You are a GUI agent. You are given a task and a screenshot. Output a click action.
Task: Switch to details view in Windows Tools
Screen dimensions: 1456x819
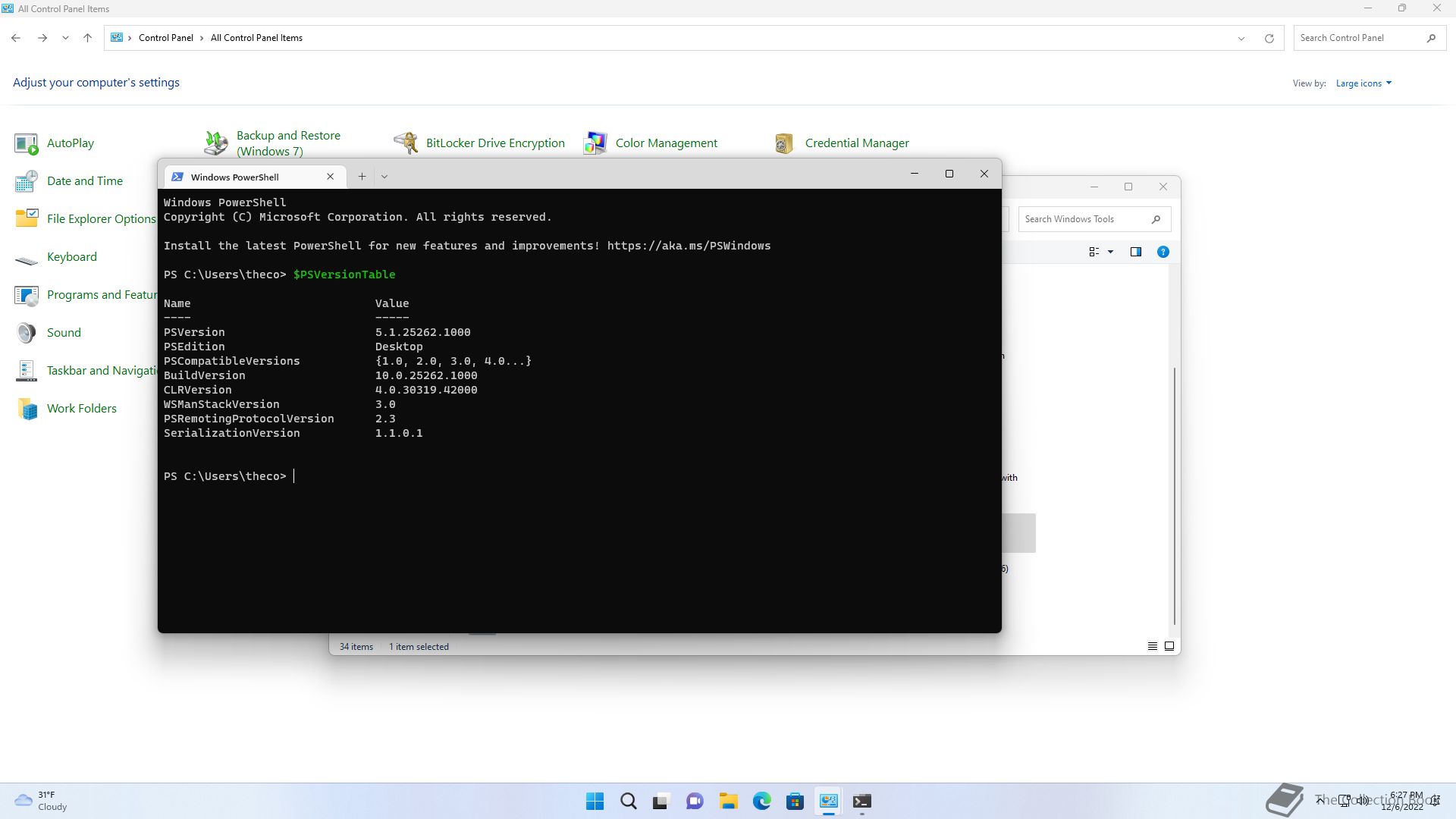1152,646
